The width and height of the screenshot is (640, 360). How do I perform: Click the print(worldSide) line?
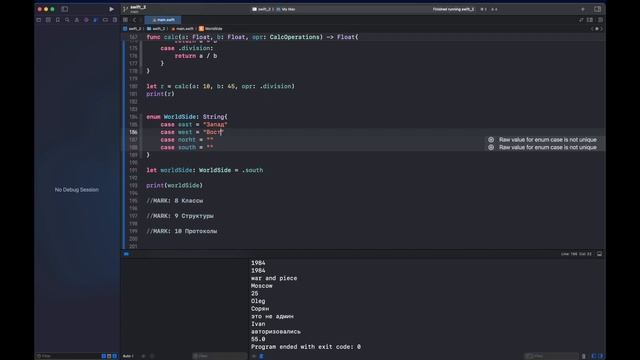click(174, 185)
